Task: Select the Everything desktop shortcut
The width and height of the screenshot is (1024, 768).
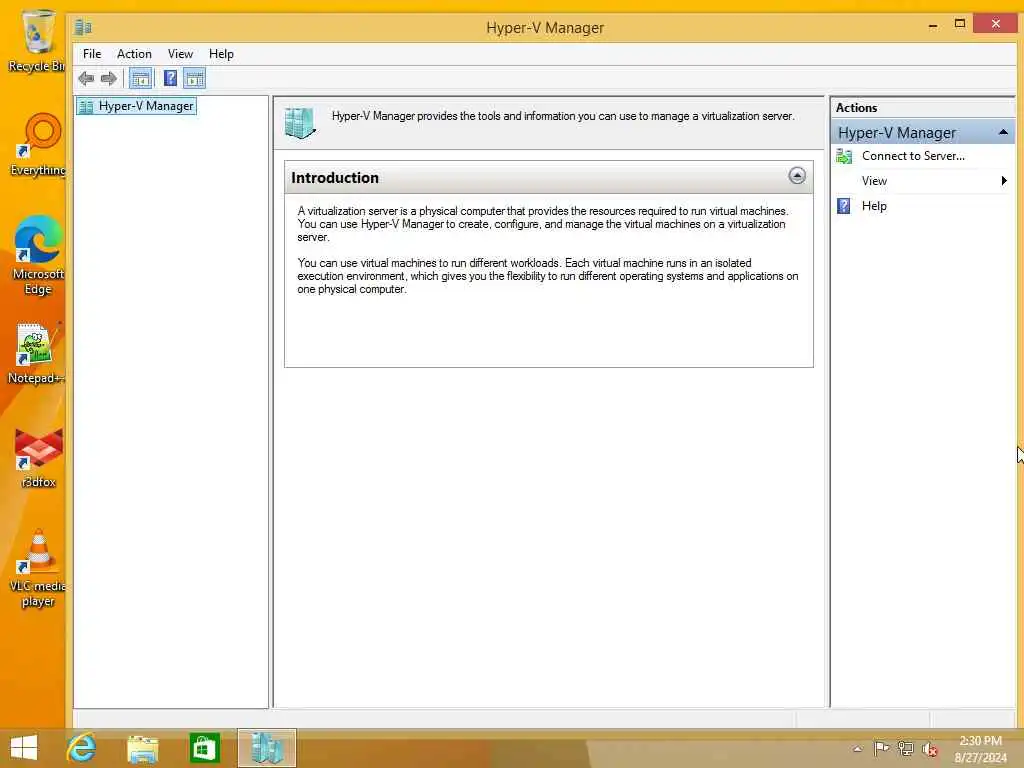Action: click(x=39, y=144)
